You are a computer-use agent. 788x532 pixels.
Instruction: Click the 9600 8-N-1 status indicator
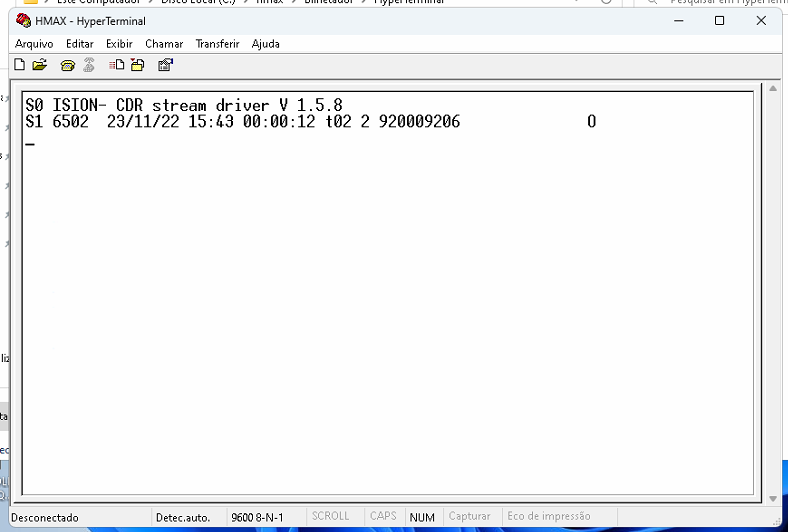click(258, 517)
